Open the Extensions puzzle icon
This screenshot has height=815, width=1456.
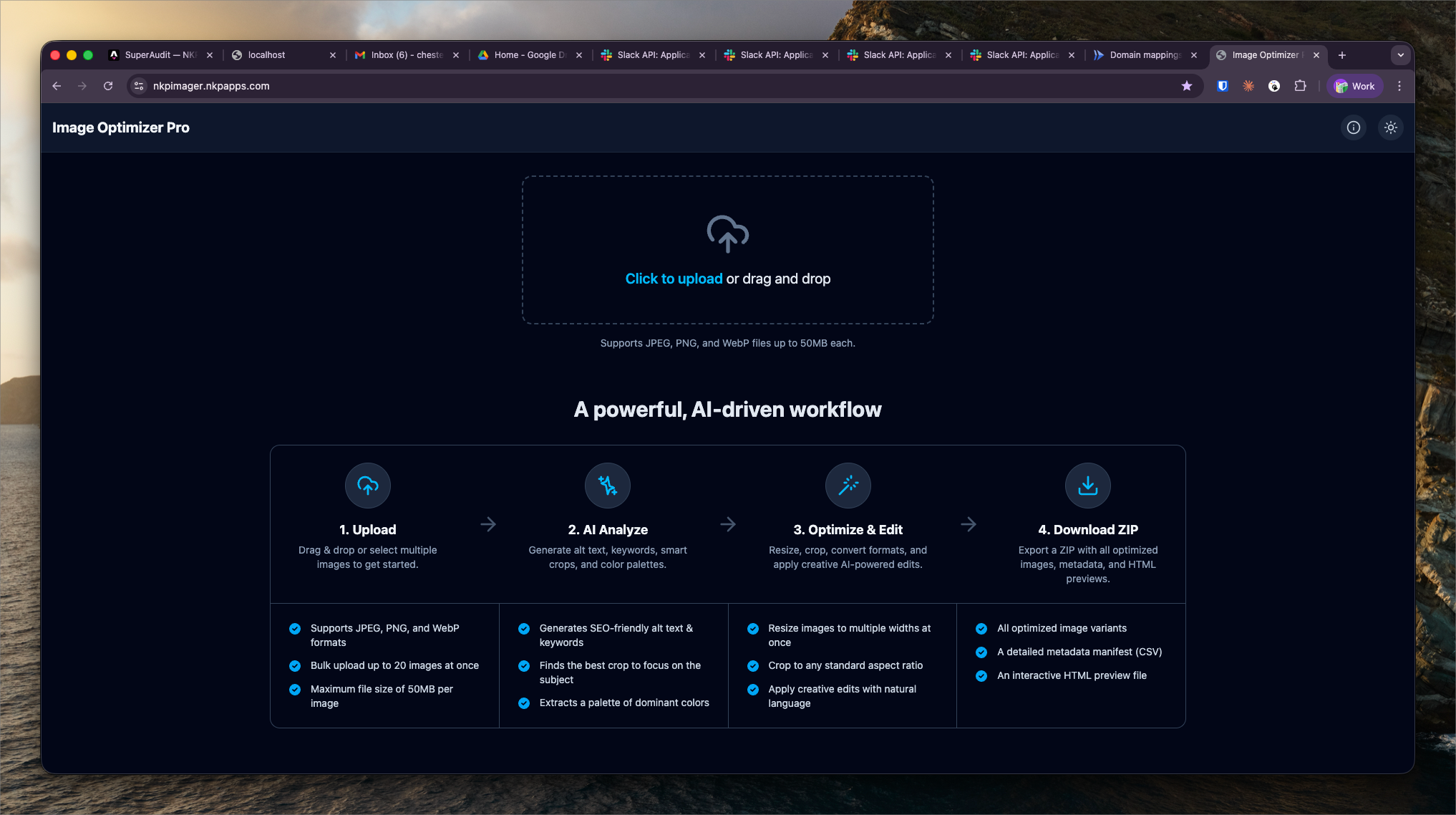1300,86
